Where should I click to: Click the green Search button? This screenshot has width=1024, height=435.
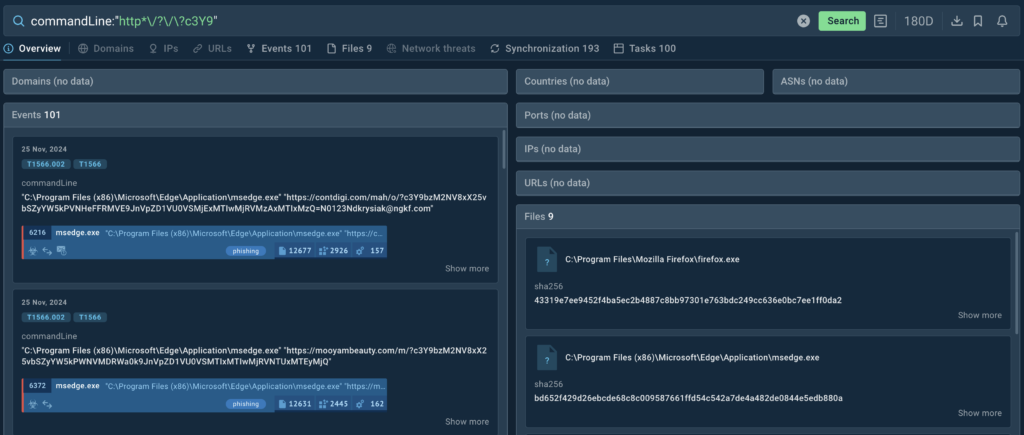(842, 21)
